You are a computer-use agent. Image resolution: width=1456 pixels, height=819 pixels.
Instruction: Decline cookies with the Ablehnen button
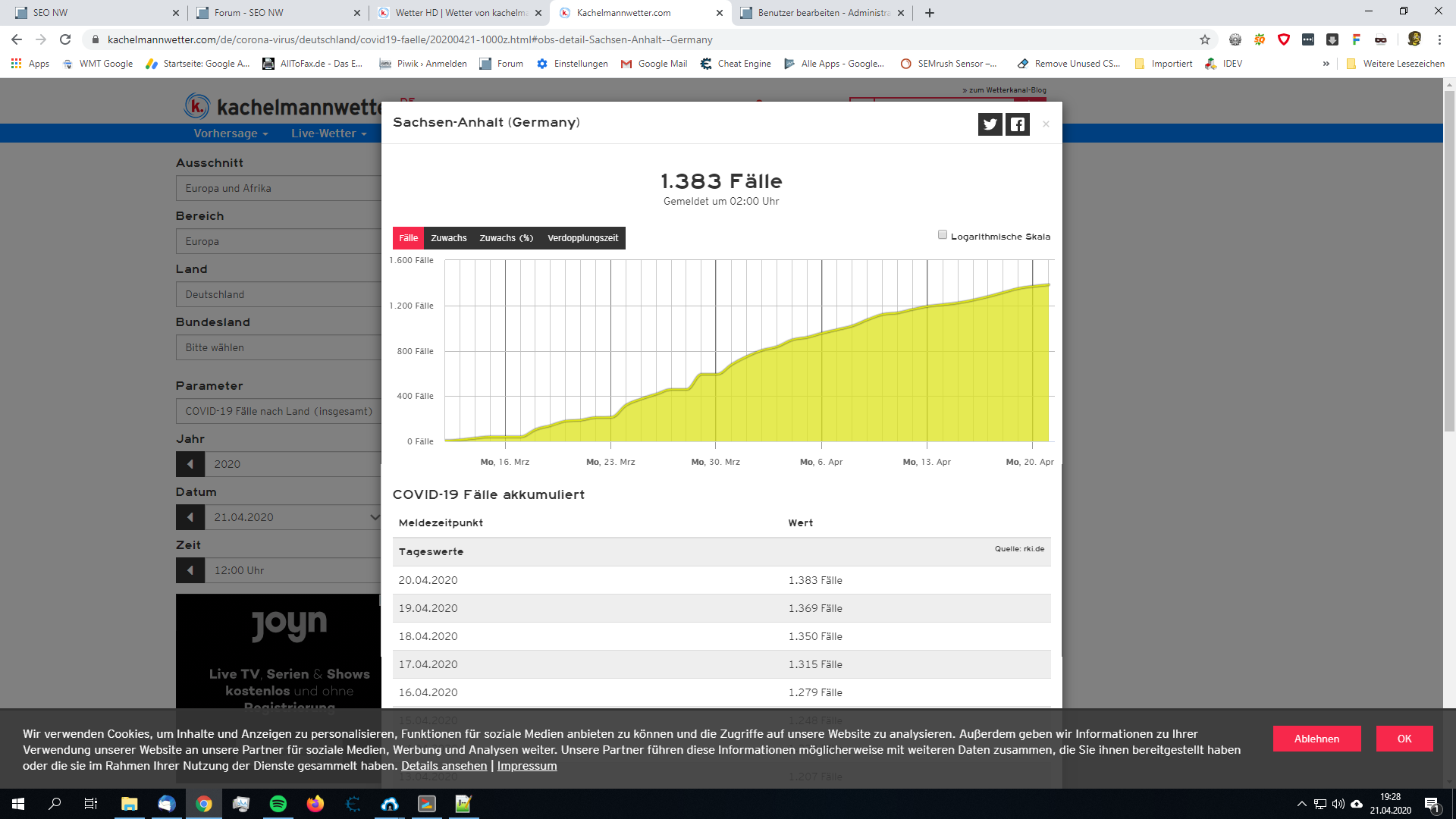pos(1316,739)
